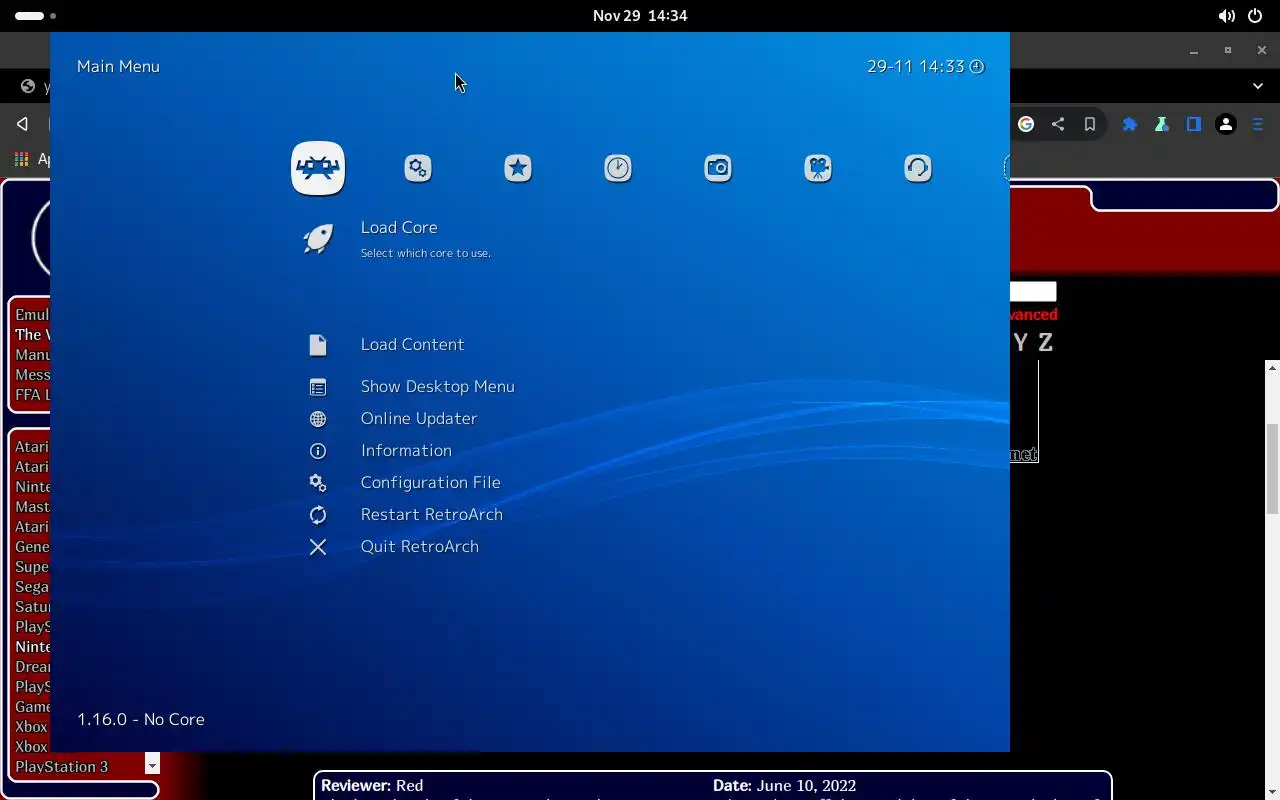Click the globe icon beside Online Updater
Viewport: 1280px width, 800px height.
[318, 419]
